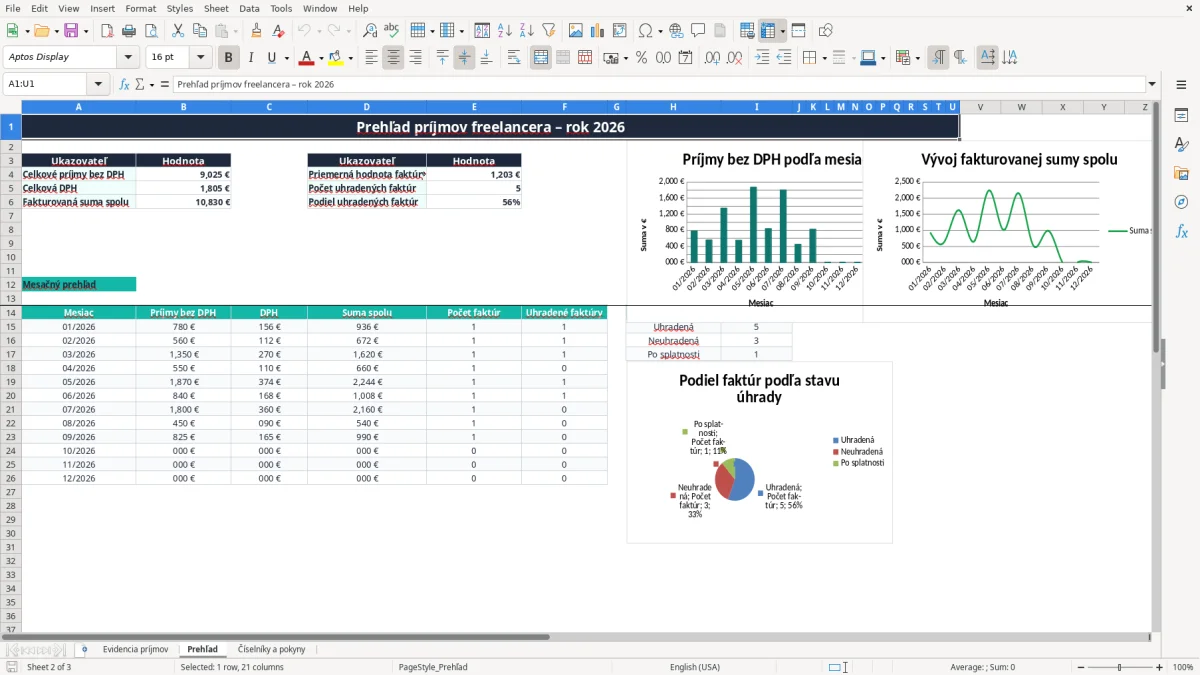Open the borders dropdown arrow
1200x675 pixels.
tap(823, 58)
